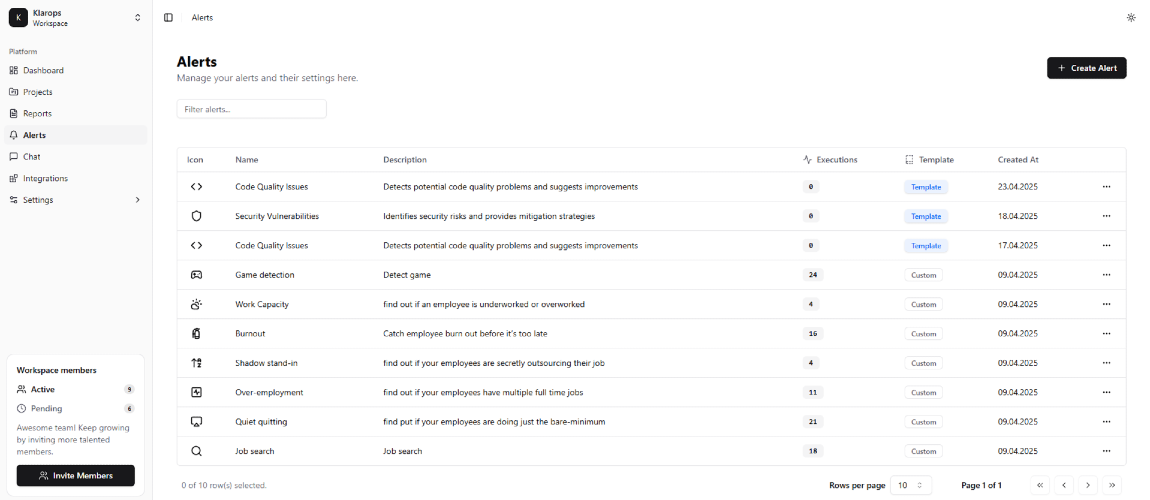Click the 'Page 1 of 1' text
This screenshot has height=500, width=1150.
[981, 485]
